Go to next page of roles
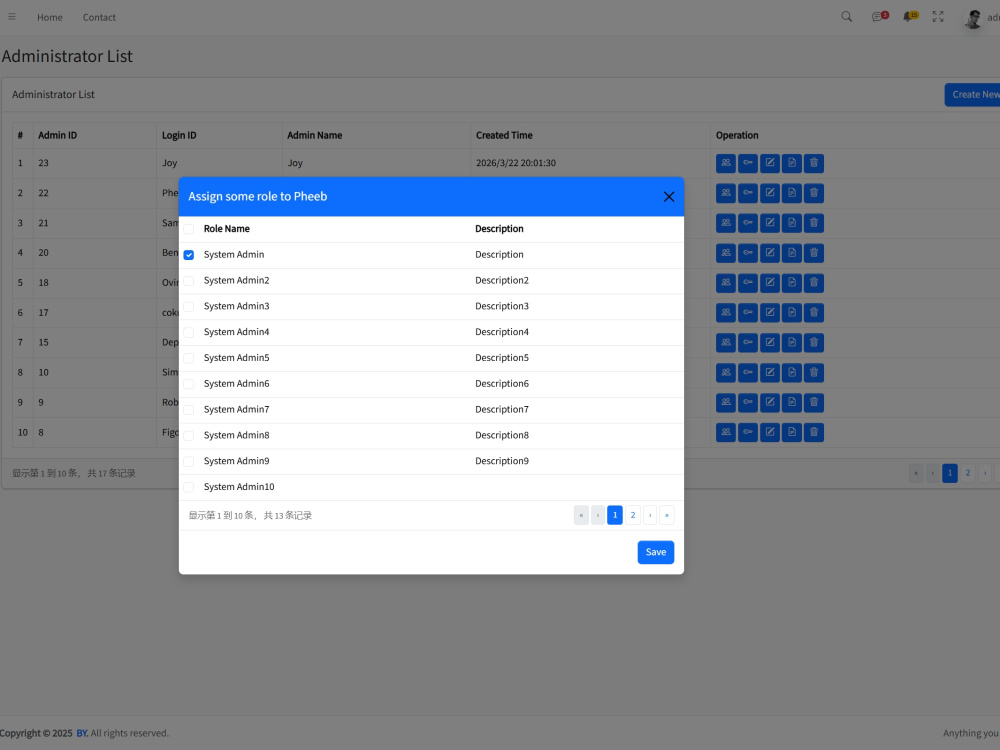The height and width of the screenshot is (750, 1000). [650, 515]
